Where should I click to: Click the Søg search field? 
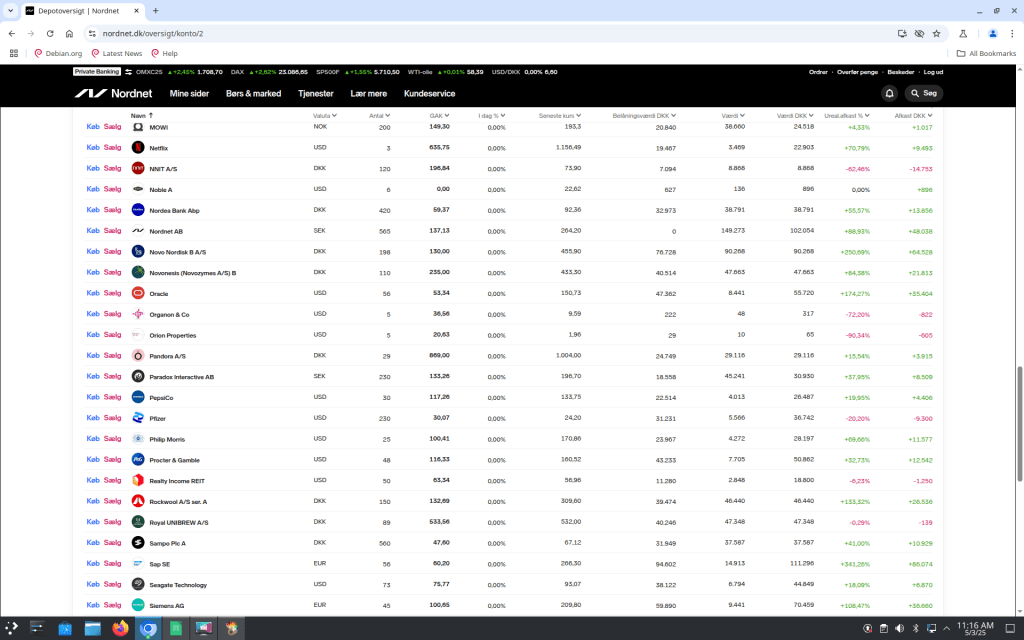[x=924, y=93]
